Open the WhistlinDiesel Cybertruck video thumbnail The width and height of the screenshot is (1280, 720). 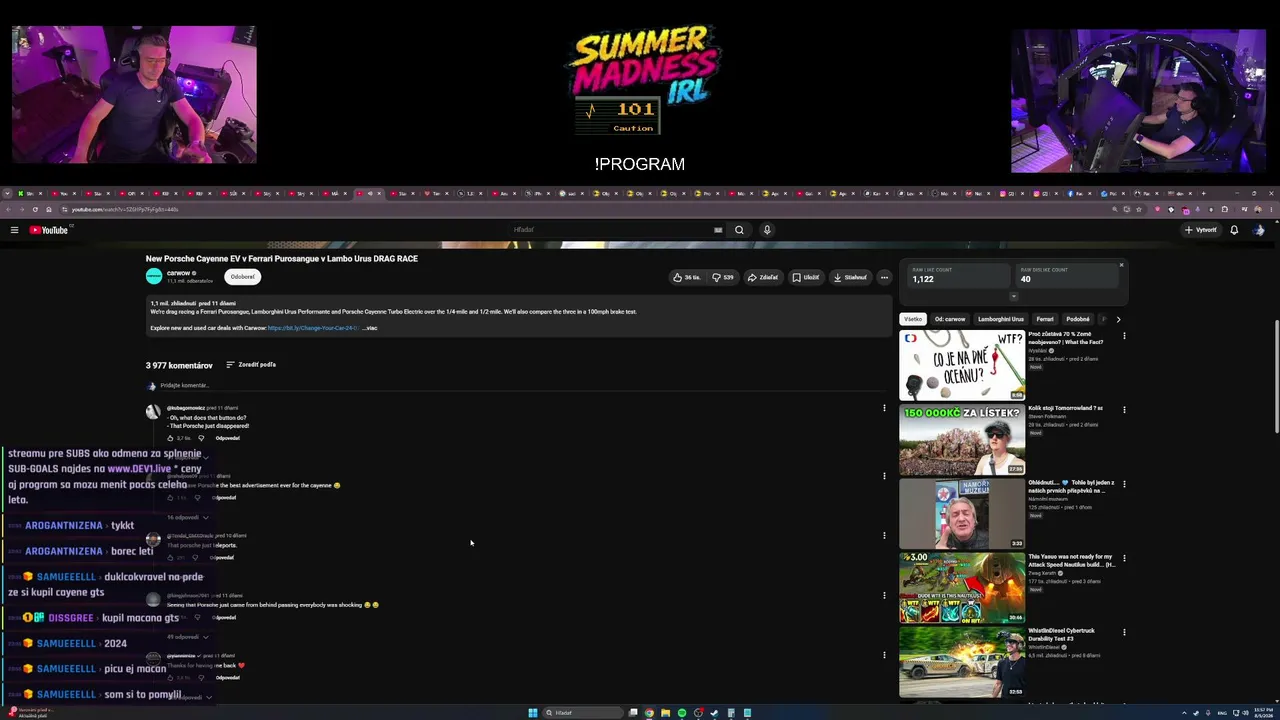click(962, 662)
